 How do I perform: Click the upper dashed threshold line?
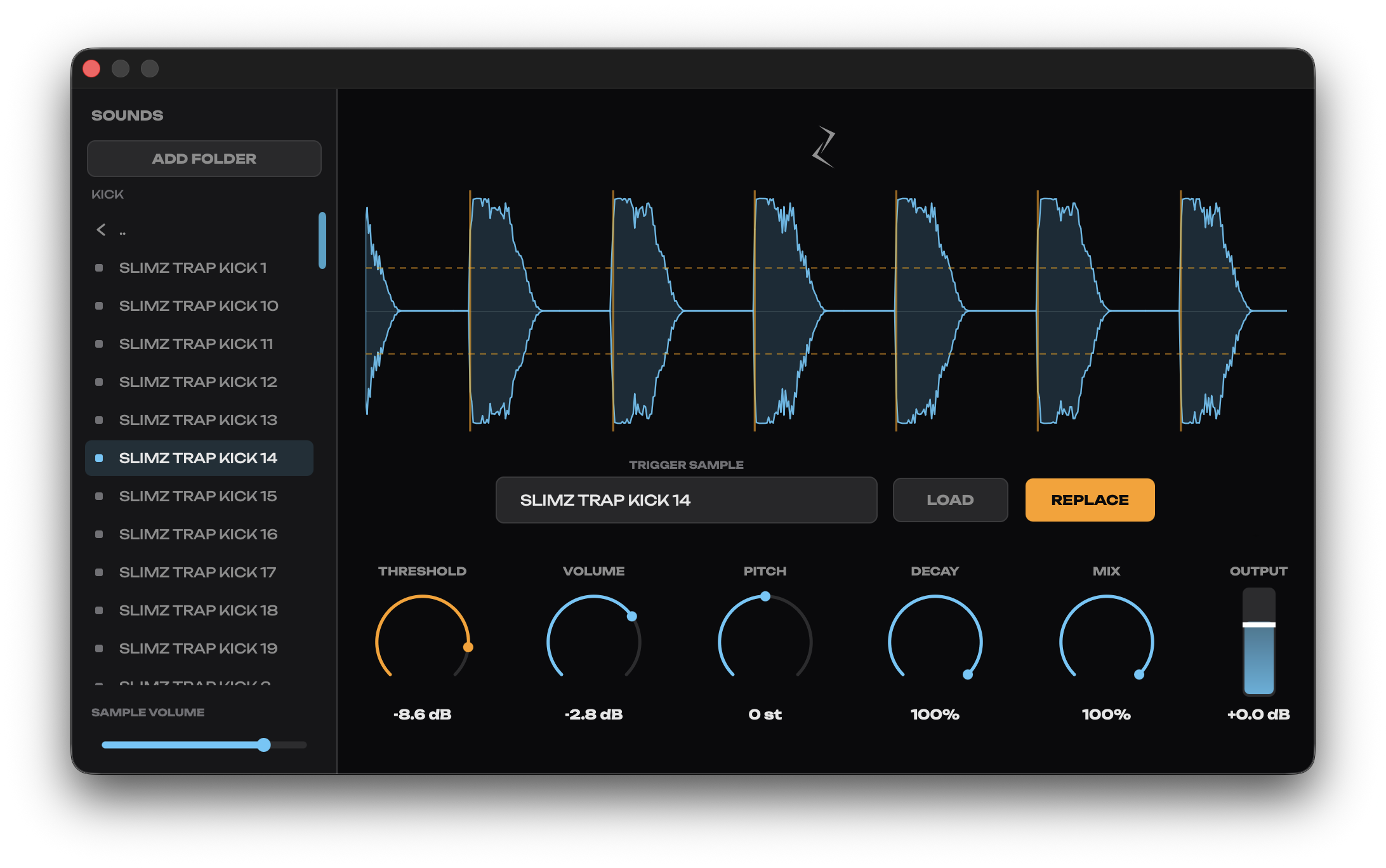click(826, 268)
